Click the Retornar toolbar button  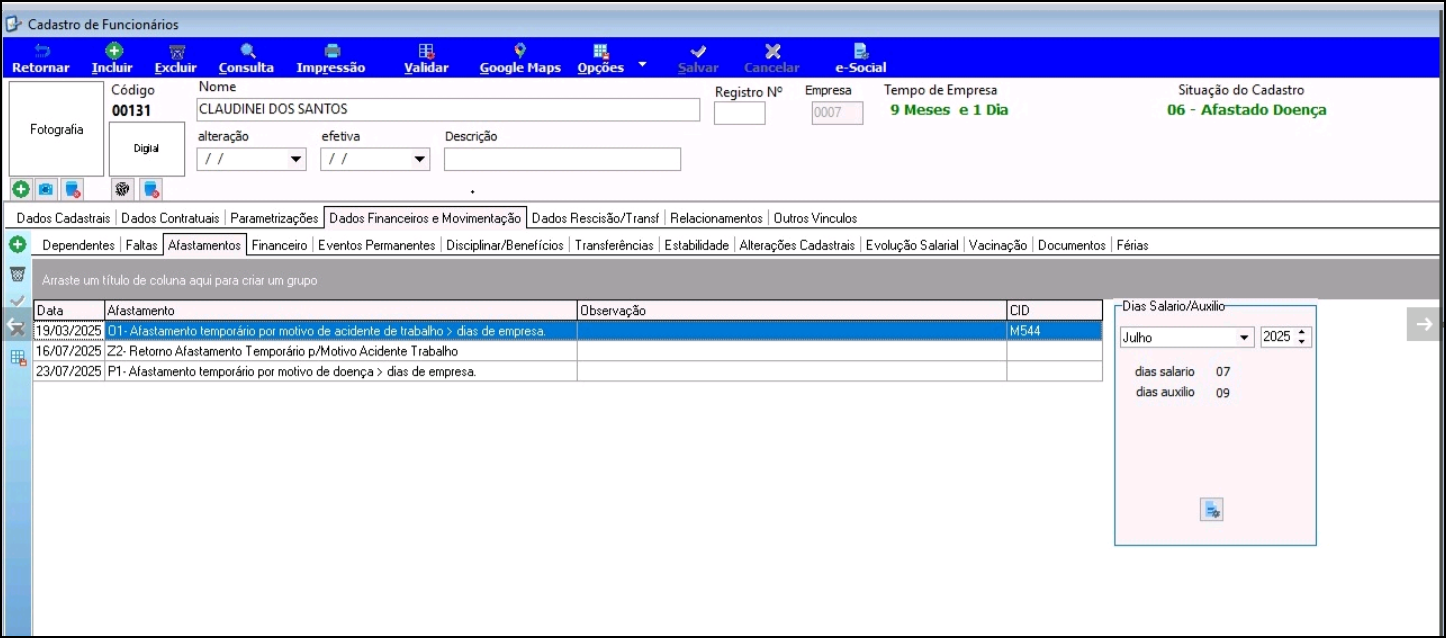(41, 59)
